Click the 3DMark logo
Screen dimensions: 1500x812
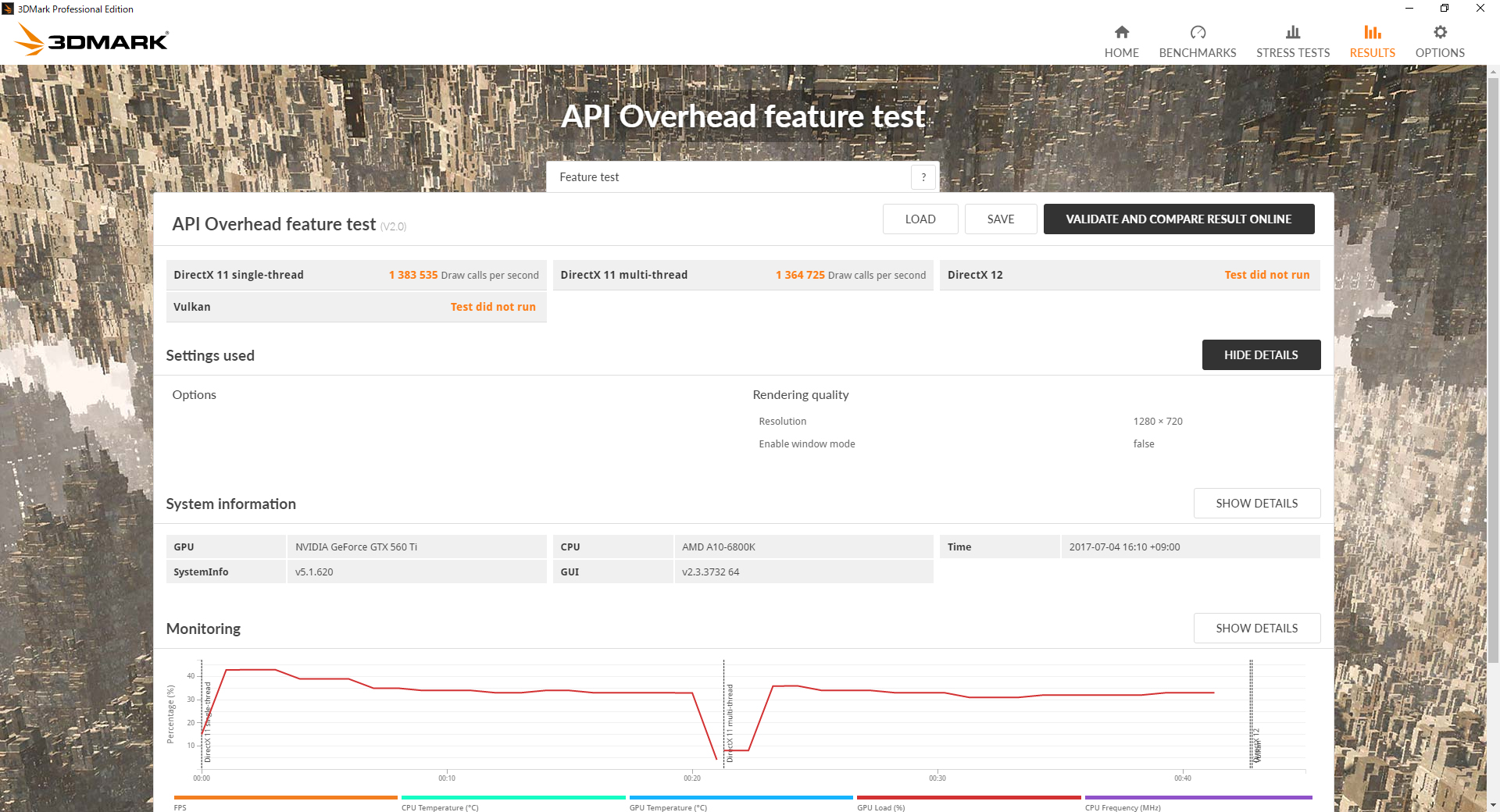(92, 39)
